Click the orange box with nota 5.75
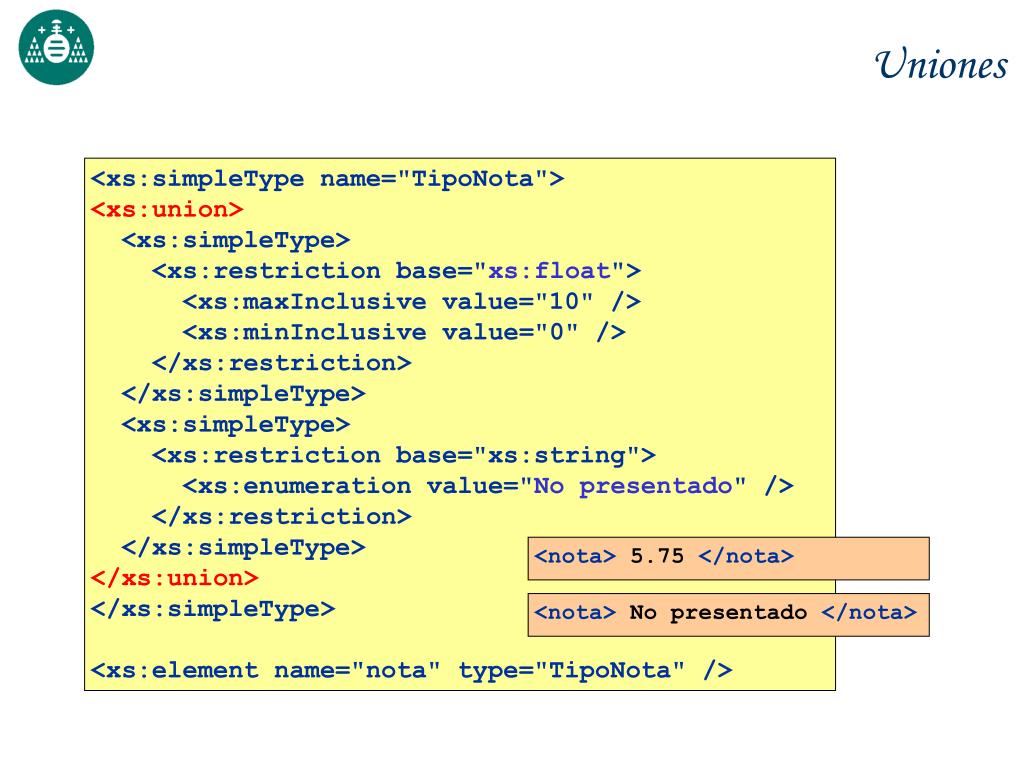Image resolution: width=1024 pixels, height=768 pixels. [x=728, y=558]
